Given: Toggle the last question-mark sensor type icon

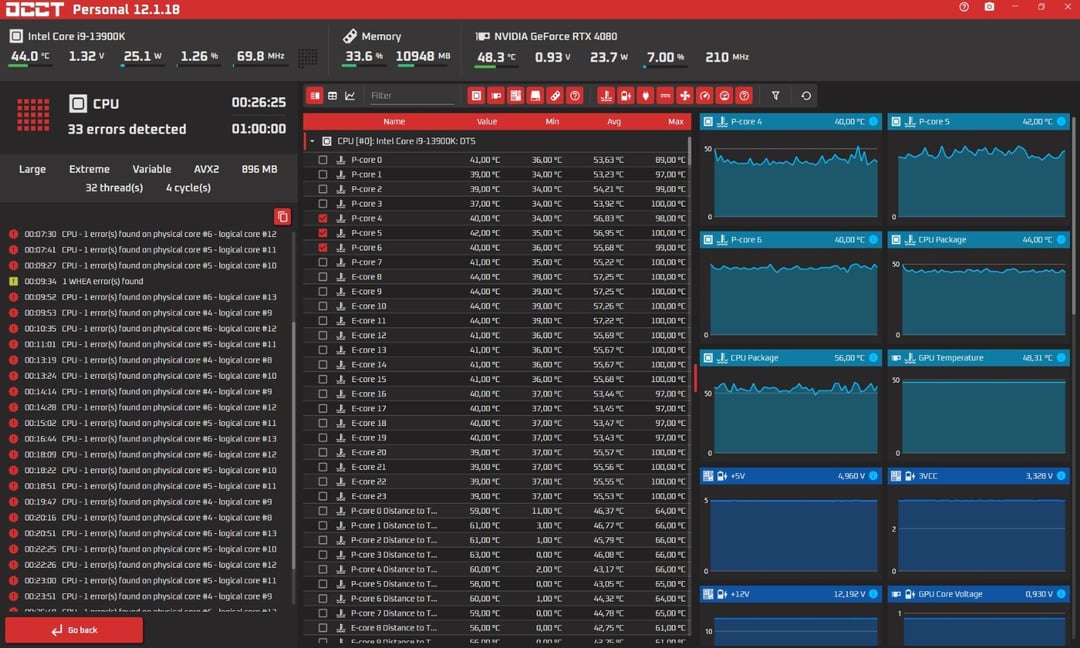Looking at the screenshot, I should [744, 96].
